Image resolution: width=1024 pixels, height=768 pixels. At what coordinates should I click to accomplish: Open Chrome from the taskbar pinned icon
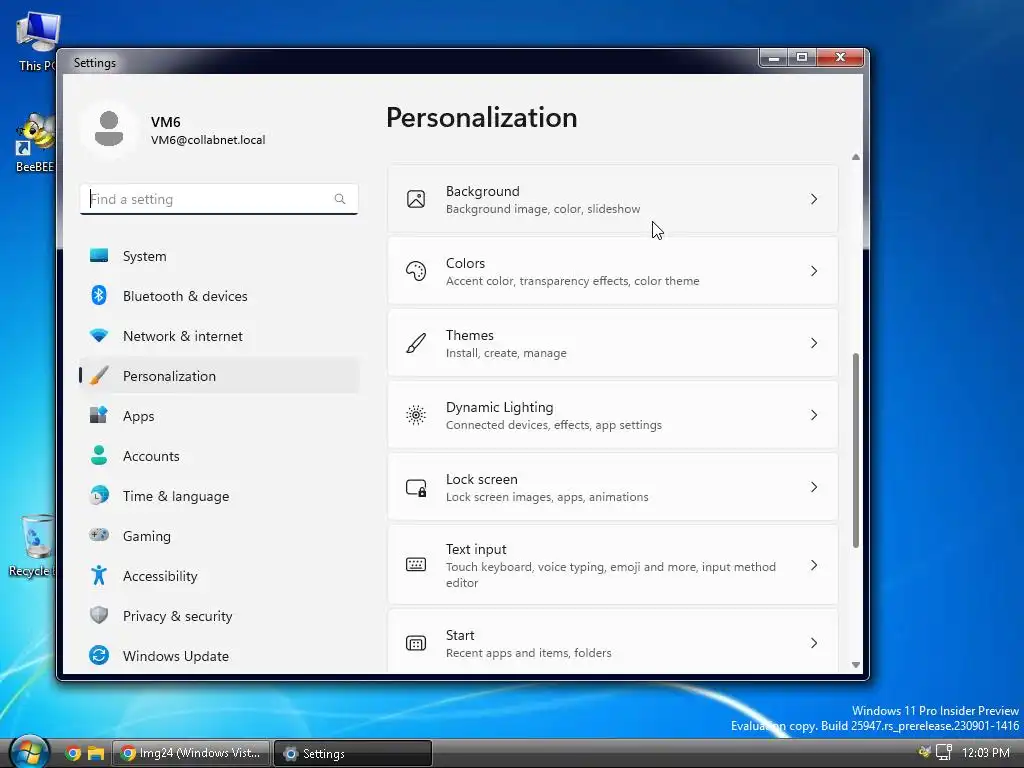coord(72,753)
